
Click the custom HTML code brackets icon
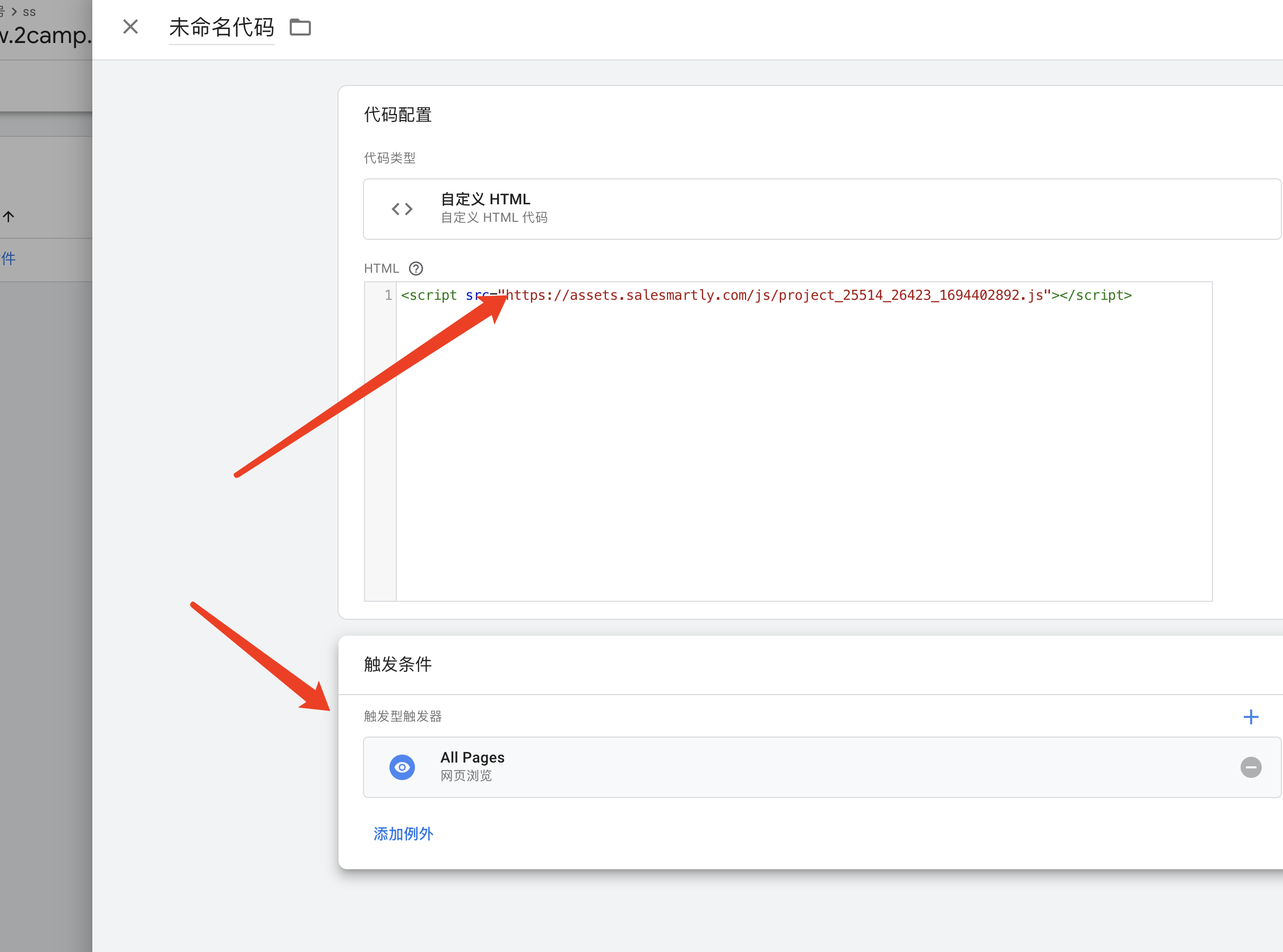(402, 209)
